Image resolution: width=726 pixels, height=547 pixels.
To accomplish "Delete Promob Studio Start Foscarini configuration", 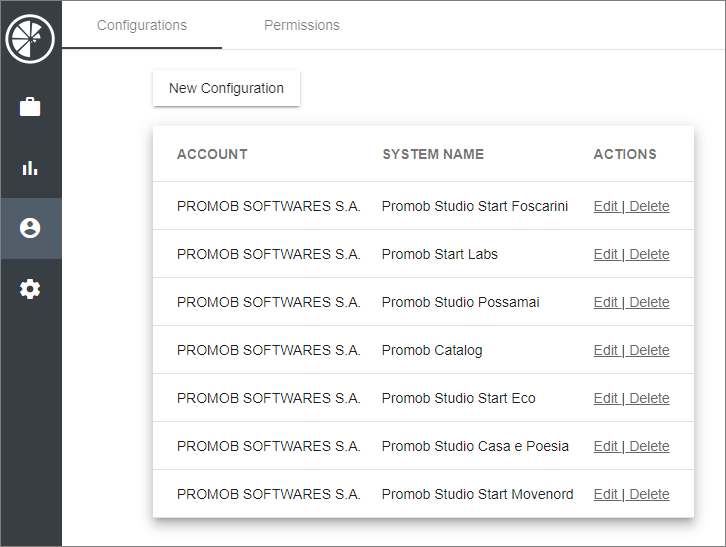I will (649, 206).
